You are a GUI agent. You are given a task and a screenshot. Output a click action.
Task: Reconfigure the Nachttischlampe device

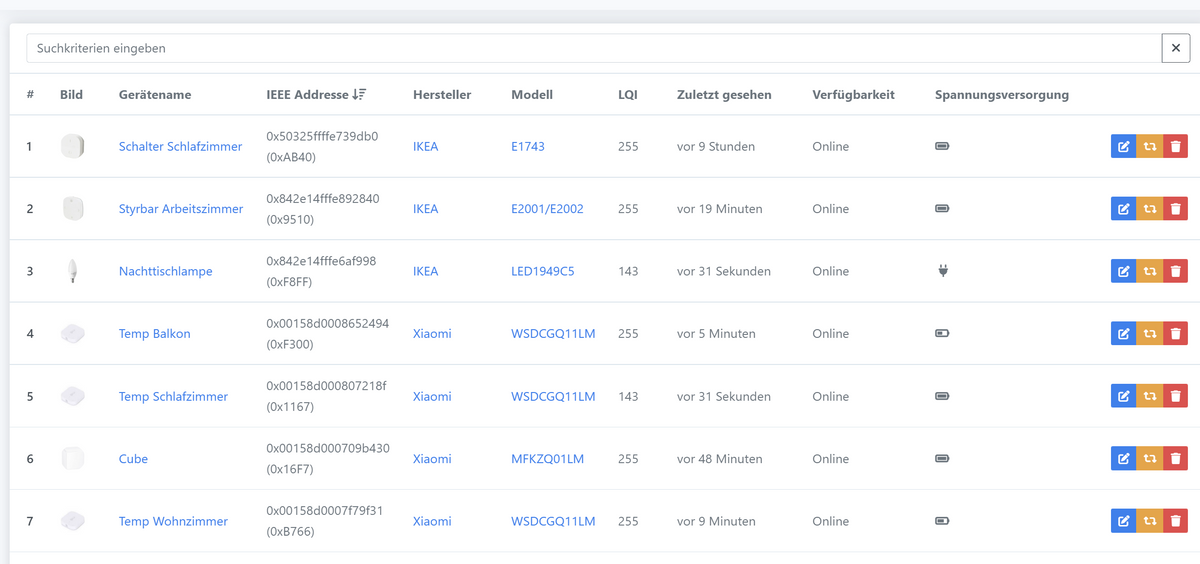[1149, 271]
